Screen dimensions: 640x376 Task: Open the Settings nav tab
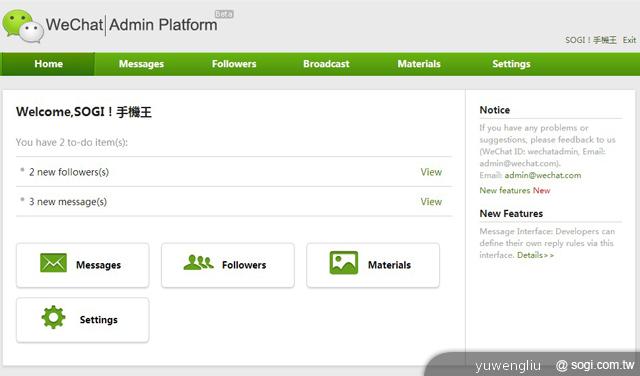tap(511, 64)
